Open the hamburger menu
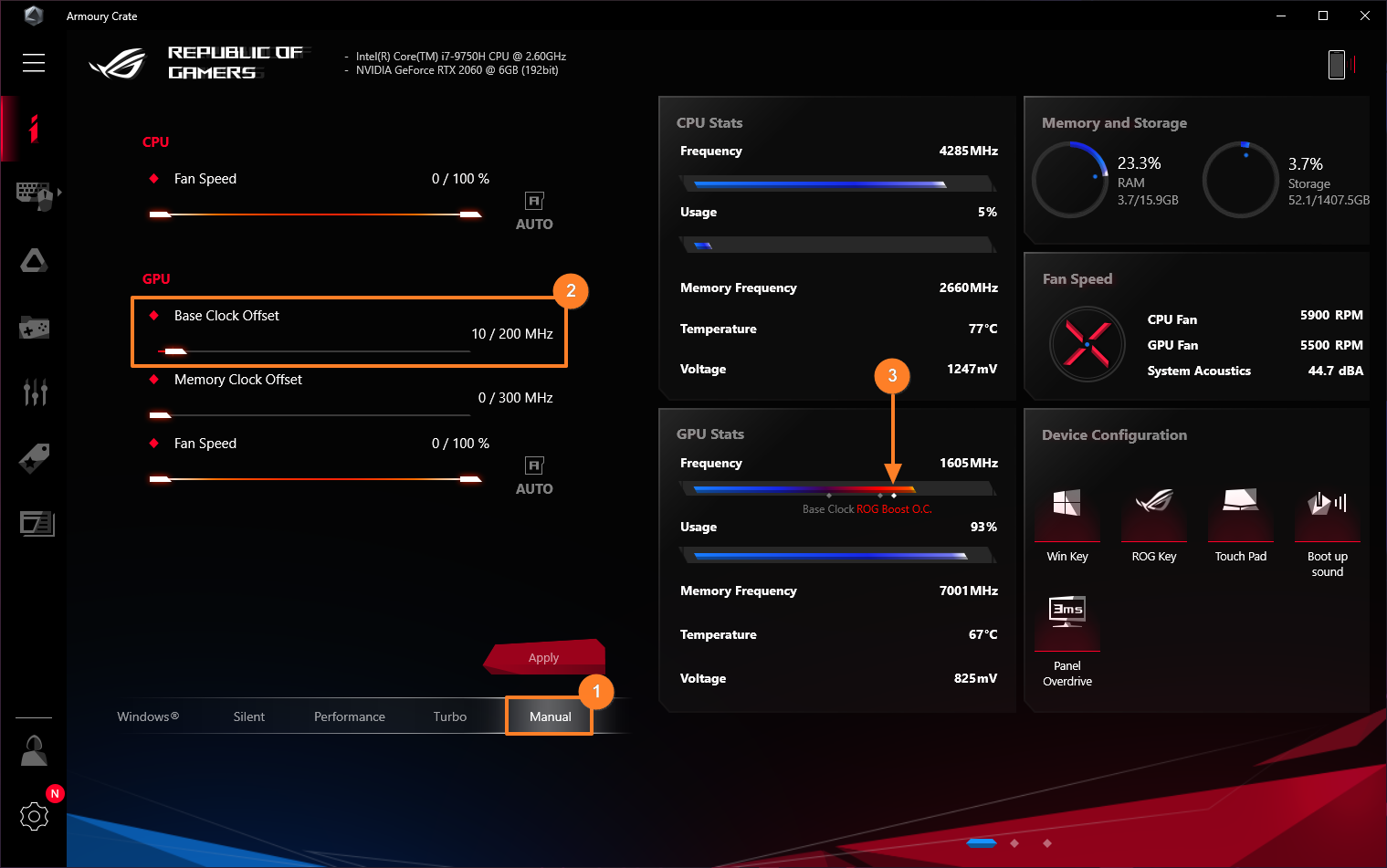1387x868 pixels. (34, 62)
